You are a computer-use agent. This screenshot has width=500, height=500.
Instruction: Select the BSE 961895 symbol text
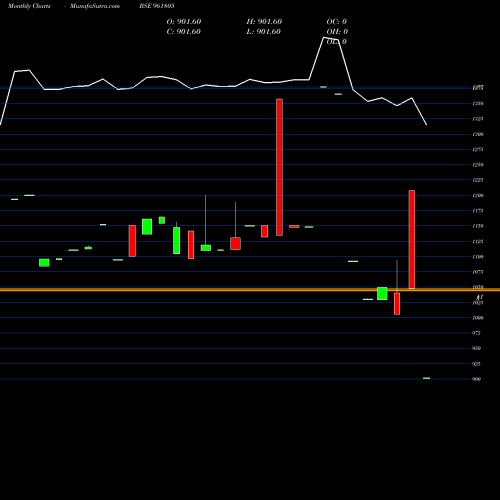point(157,6)
